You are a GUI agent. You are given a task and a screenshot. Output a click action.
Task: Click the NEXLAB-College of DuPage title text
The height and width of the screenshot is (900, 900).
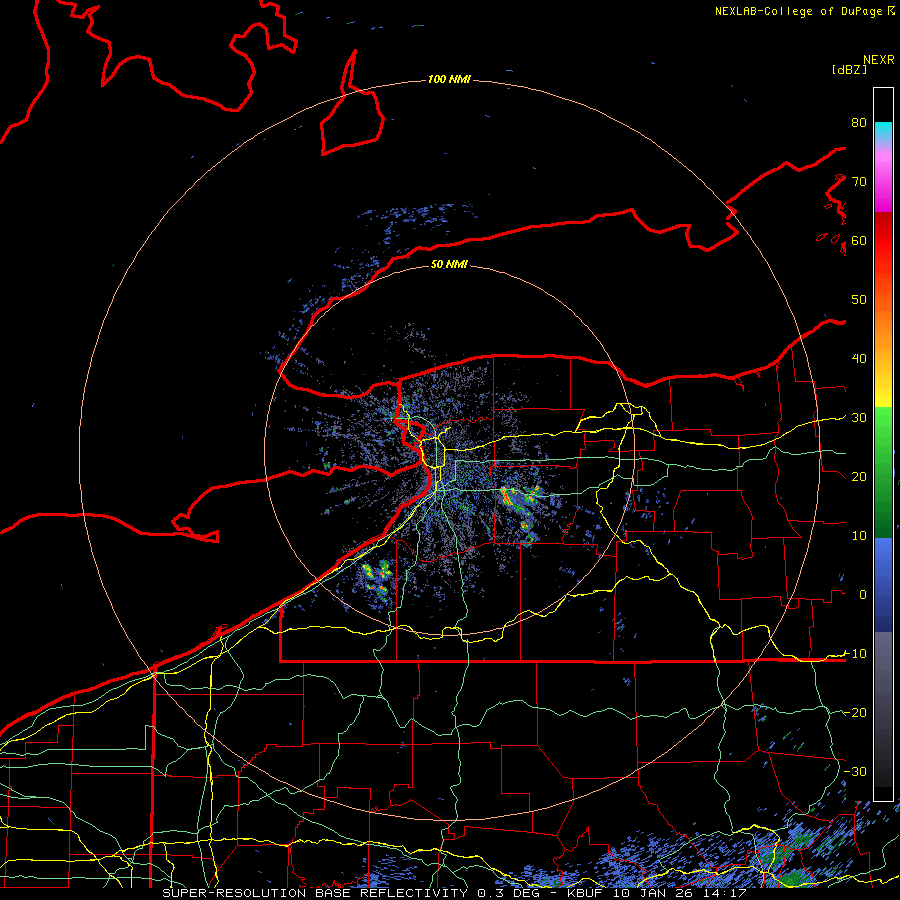[800, 11]
